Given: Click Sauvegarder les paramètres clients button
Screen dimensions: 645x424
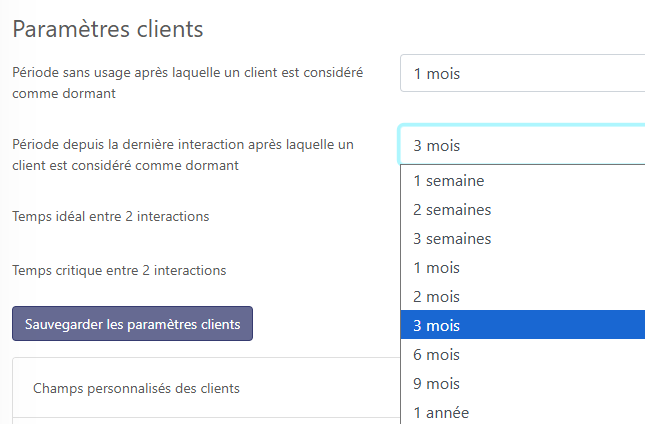Looking at the screenshot, I should click(132, 324).
